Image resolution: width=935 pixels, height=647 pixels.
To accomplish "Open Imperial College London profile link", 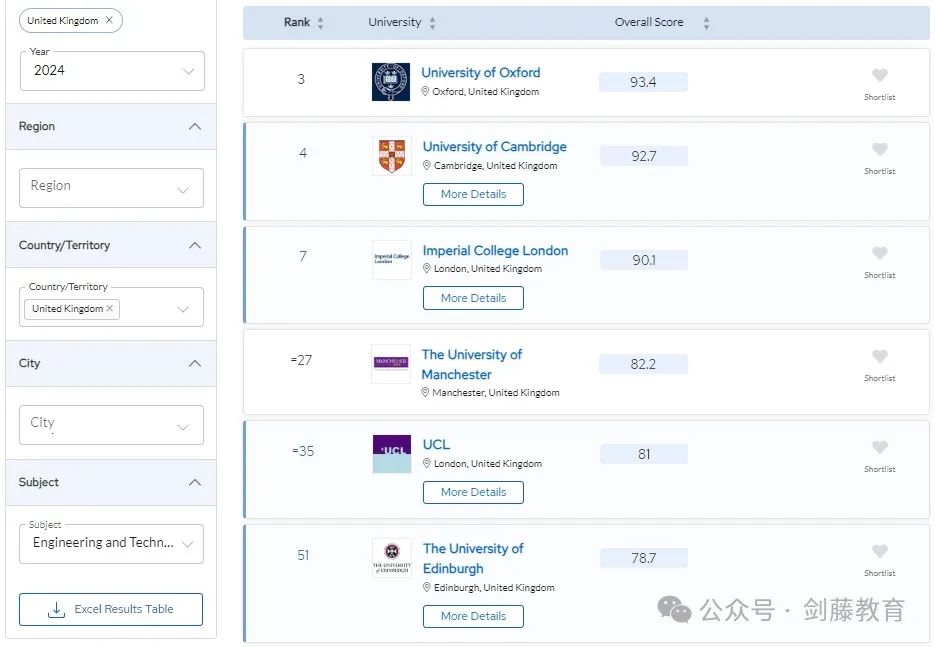I will pos(495,250).
